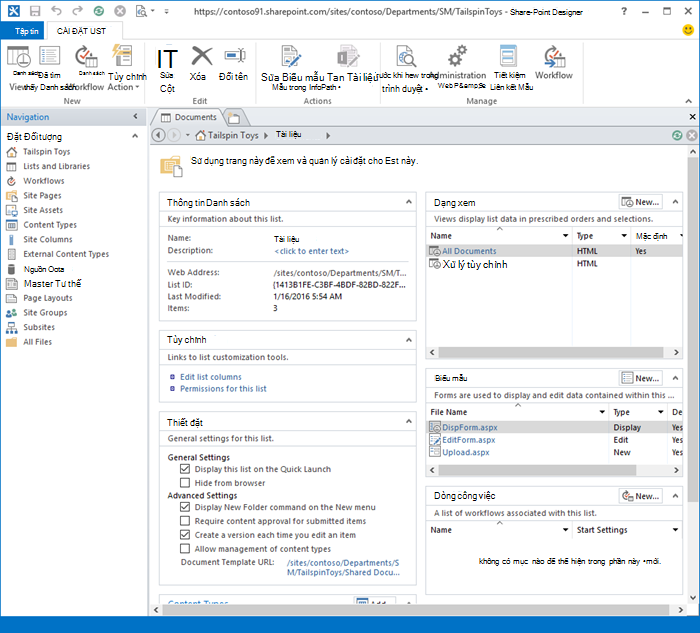Collapse the Thiết đặt section
This screenshot has width=700, height=633.
pos(408,421)
